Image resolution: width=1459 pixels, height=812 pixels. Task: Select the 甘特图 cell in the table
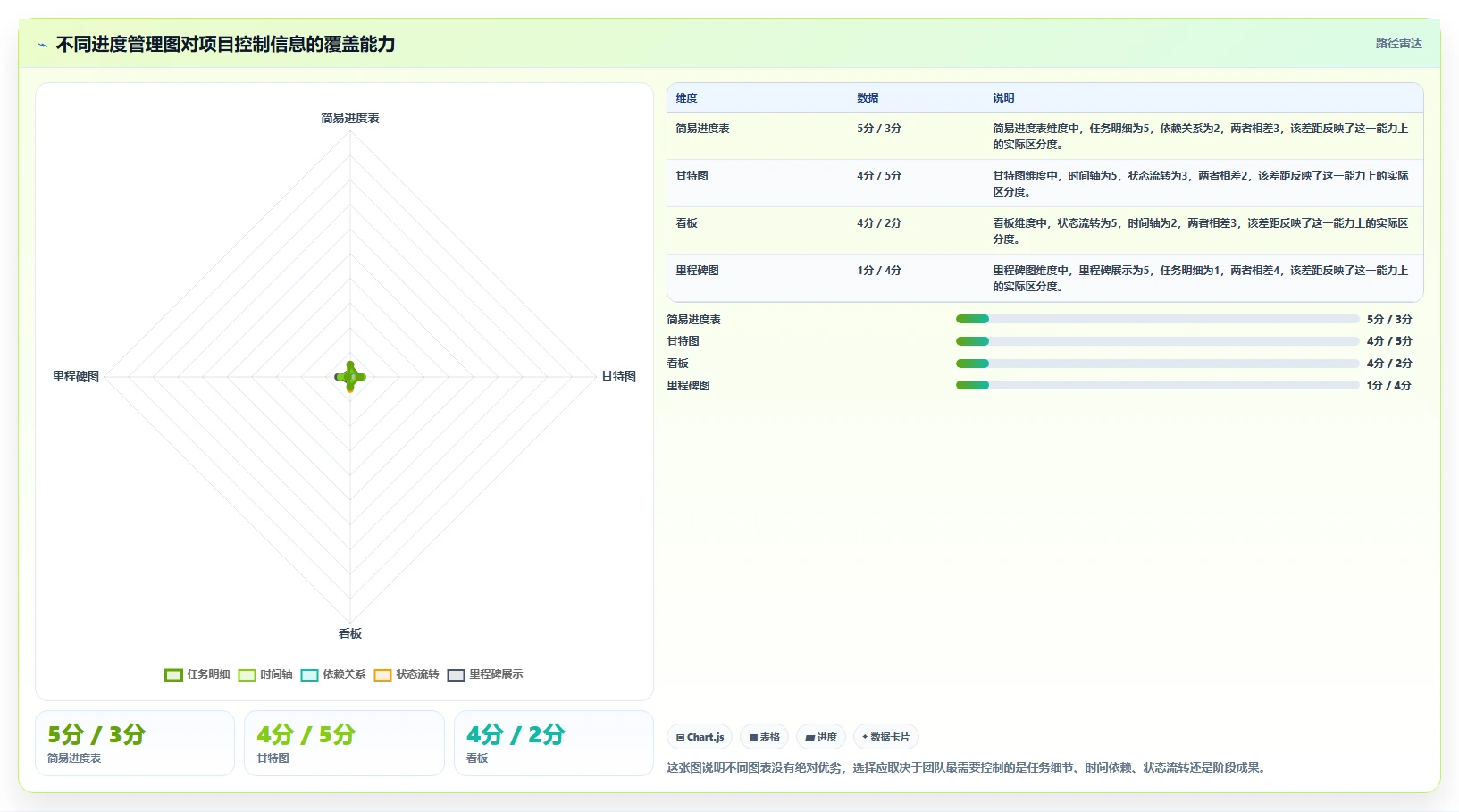coord(692,176)
